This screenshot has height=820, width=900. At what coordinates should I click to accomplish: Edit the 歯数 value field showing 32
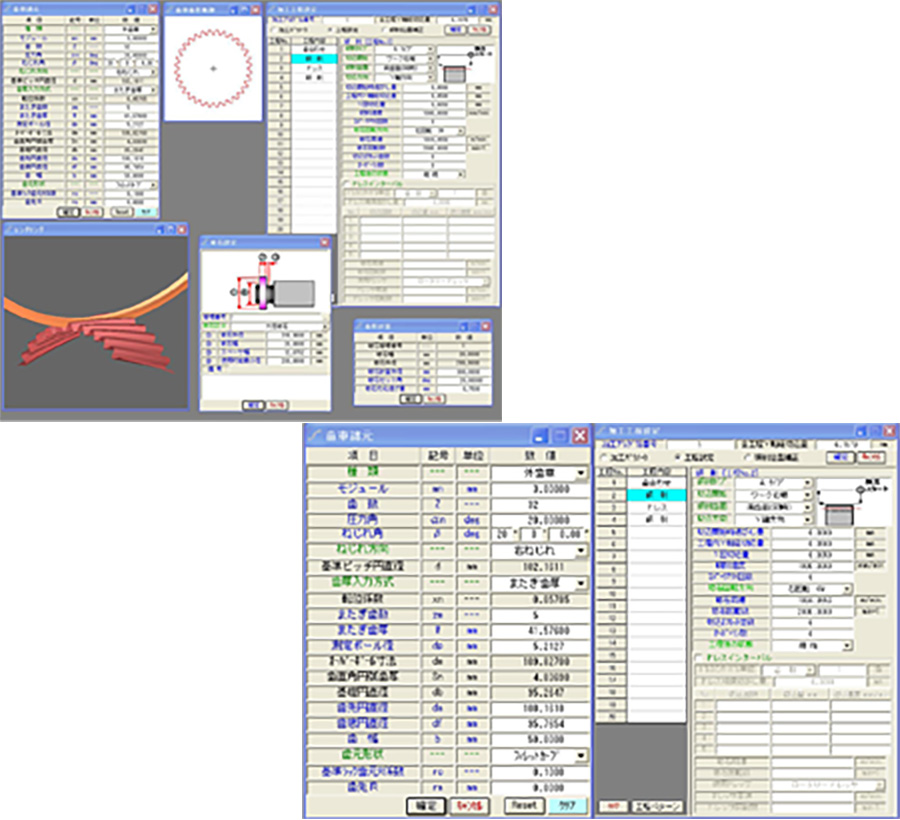click(538, 505)
